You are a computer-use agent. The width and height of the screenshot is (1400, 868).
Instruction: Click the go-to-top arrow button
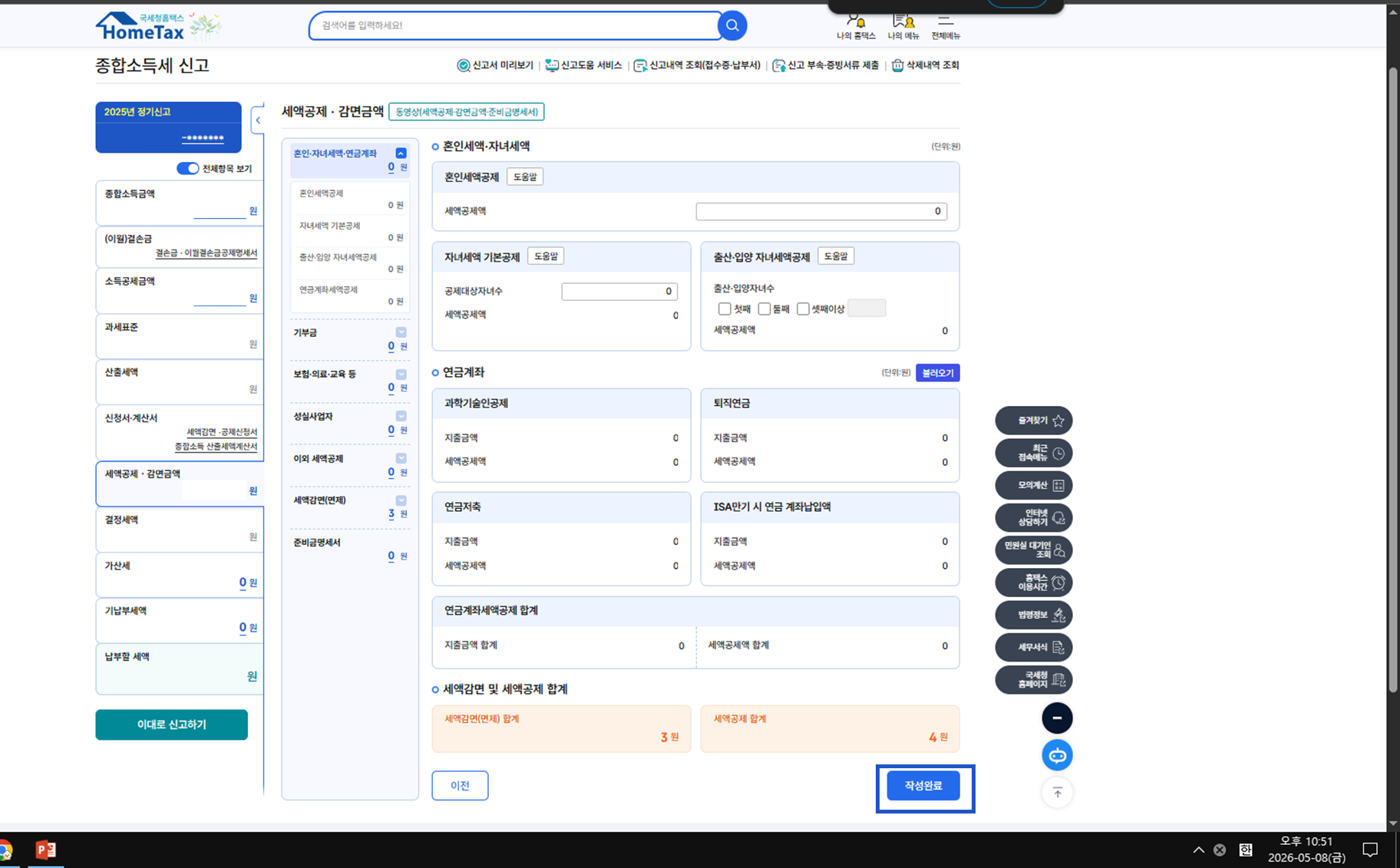pos(1057,793)
